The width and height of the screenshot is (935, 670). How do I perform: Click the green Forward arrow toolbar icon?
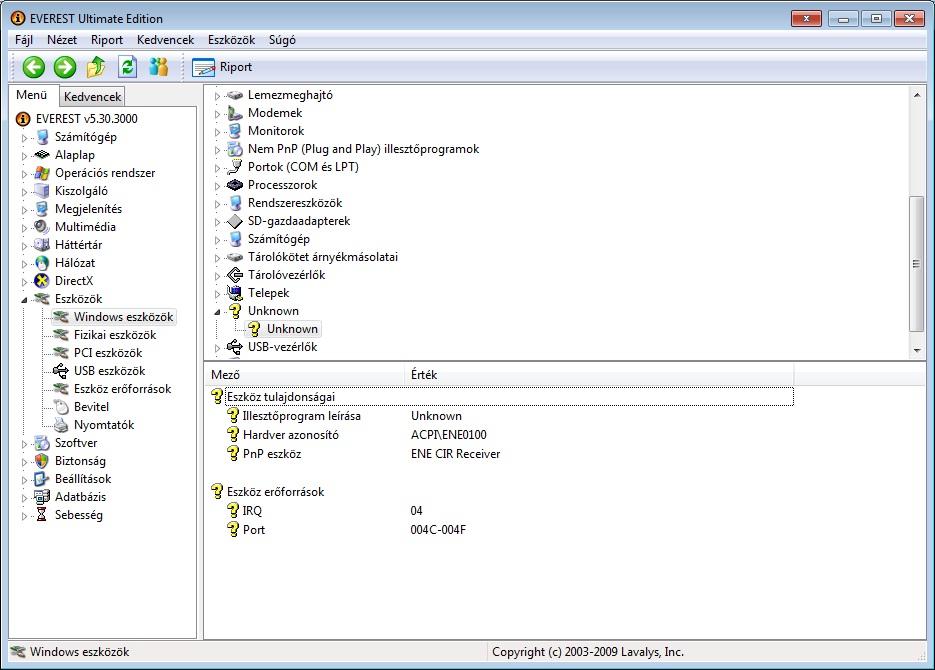[65, 67]
